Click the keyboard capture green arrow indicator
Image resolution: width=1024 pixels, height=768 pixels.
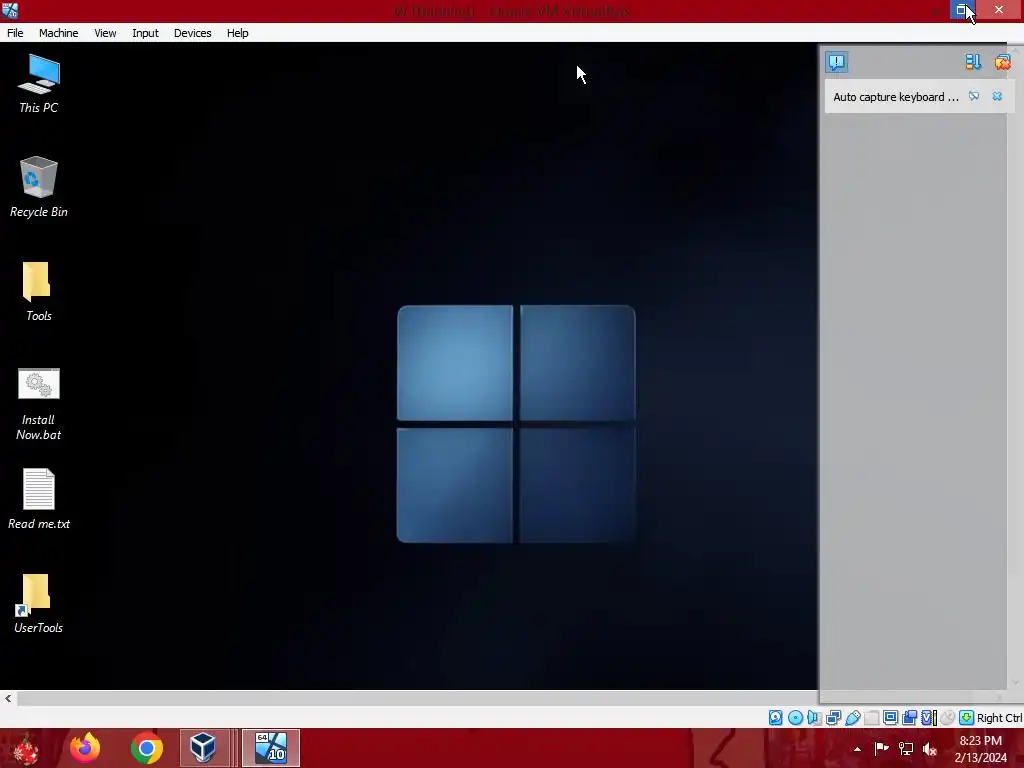click(967, 718)
